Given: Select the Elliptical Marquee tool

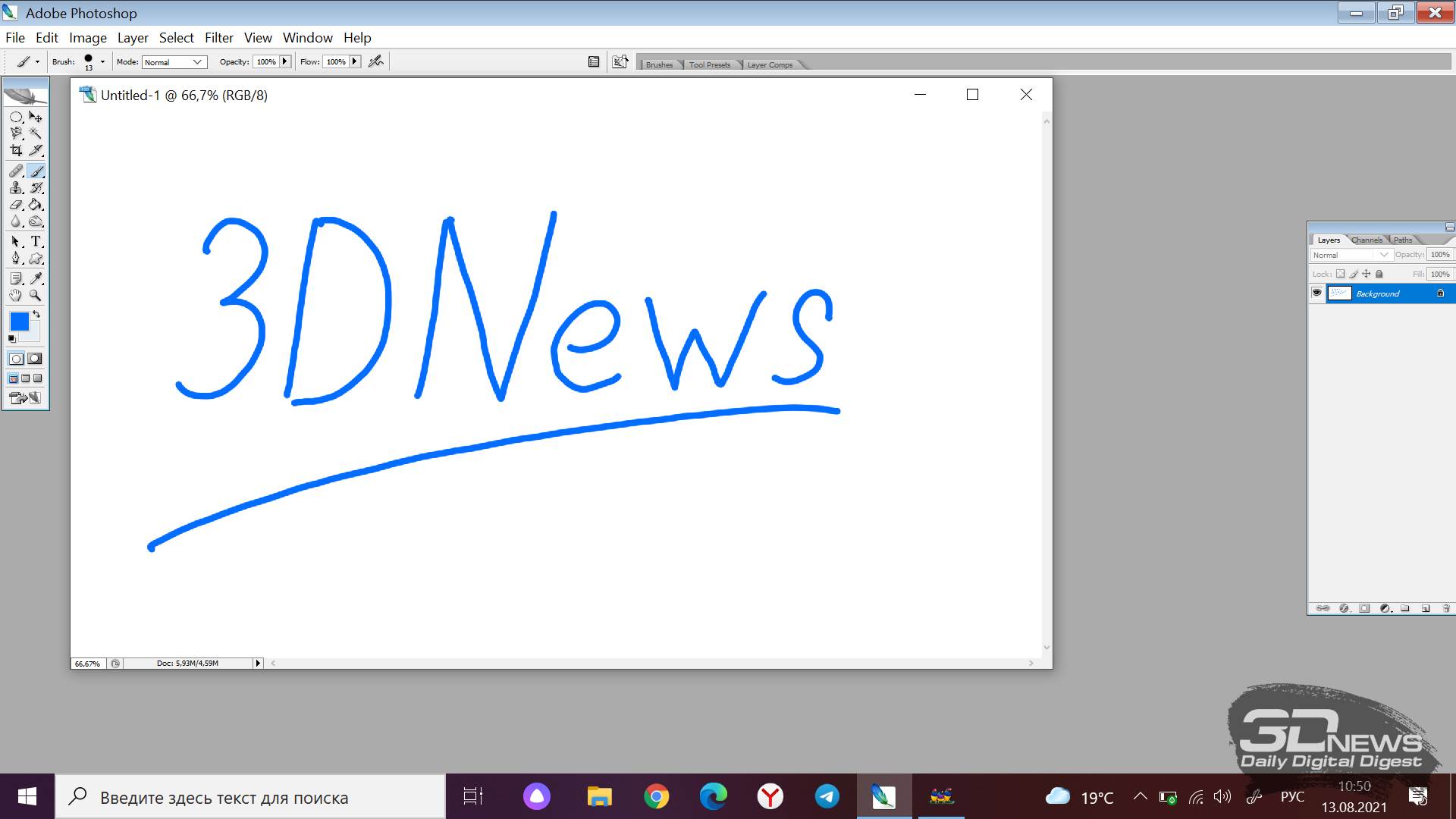Looking at the screenshot, I should pos(16,117).
